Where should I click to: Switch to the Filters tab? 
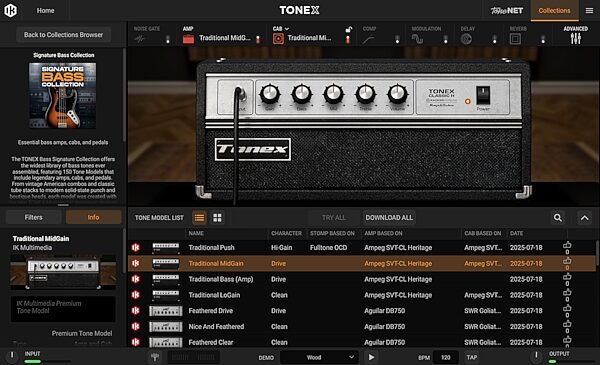tap(34, 217)
